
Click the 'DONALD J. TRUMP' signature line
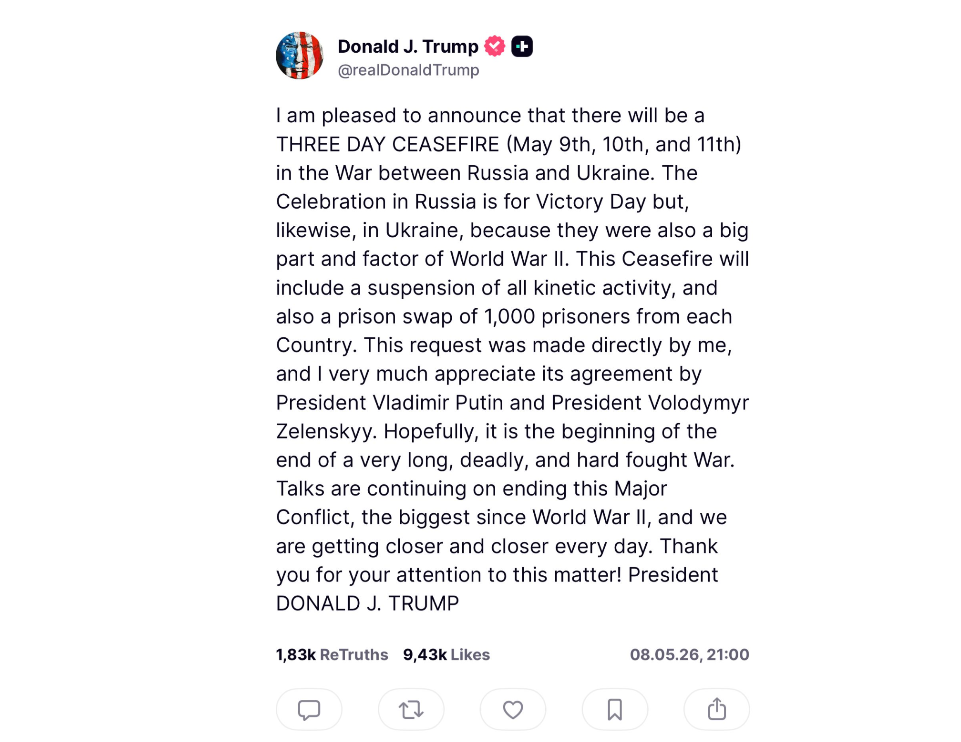click(x=367, y=604)
